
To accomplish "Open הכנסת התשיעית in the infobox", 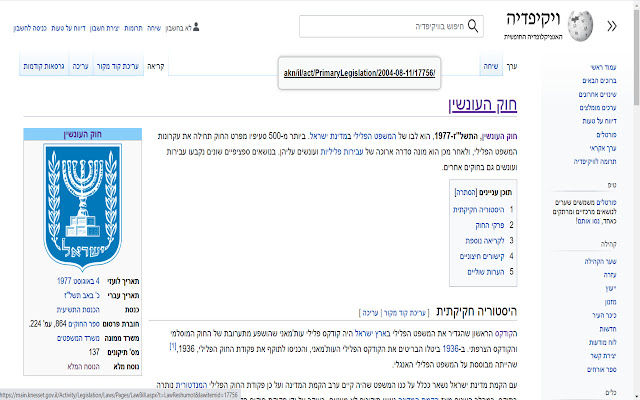I will click(78, 310).
